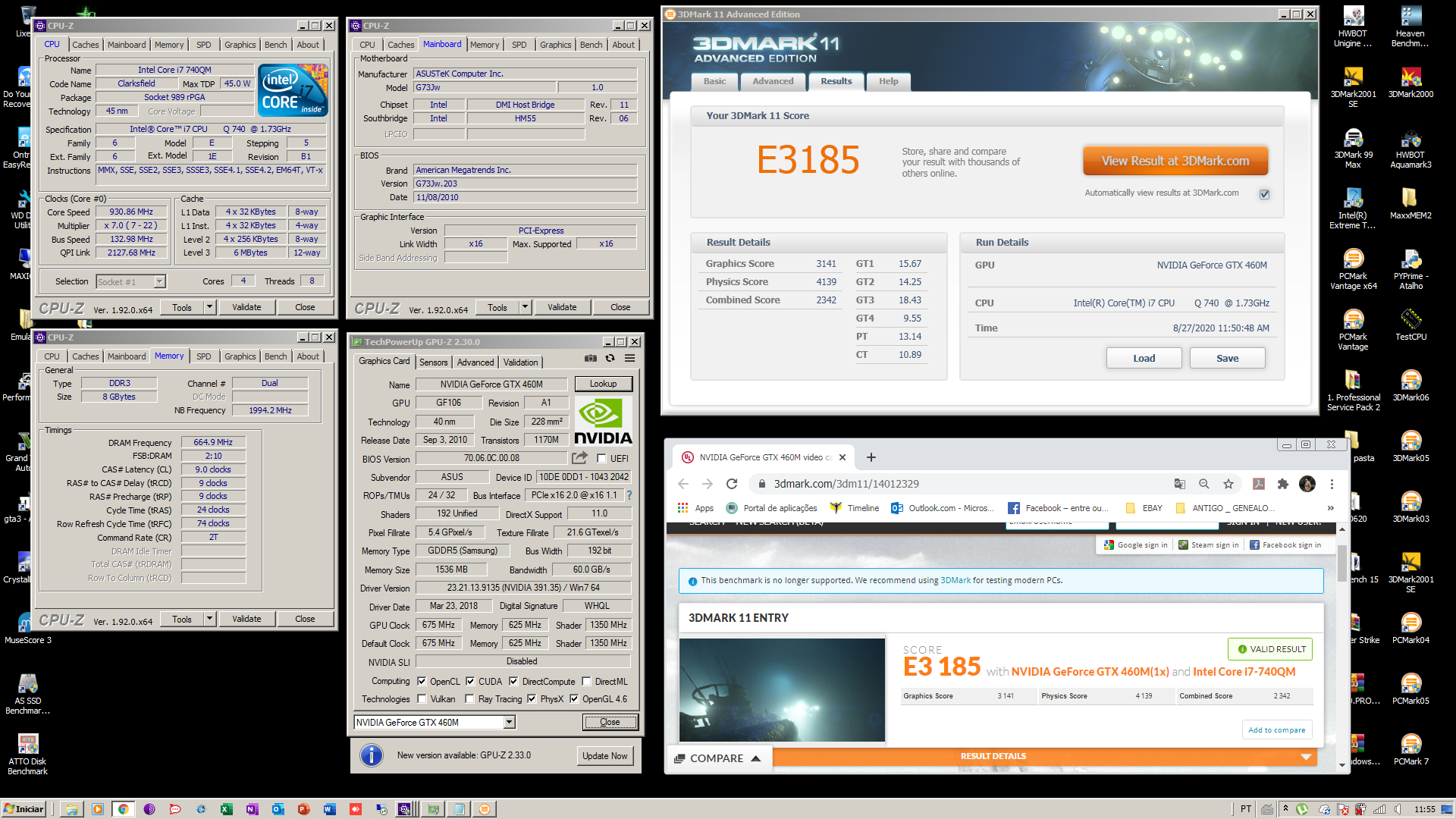Toggle the OpenCL checkbox

[x=422, y=681]
